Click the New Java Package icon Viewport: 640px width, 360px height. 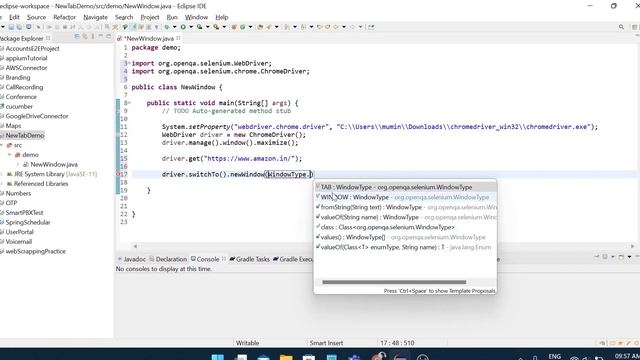point(234,27)
